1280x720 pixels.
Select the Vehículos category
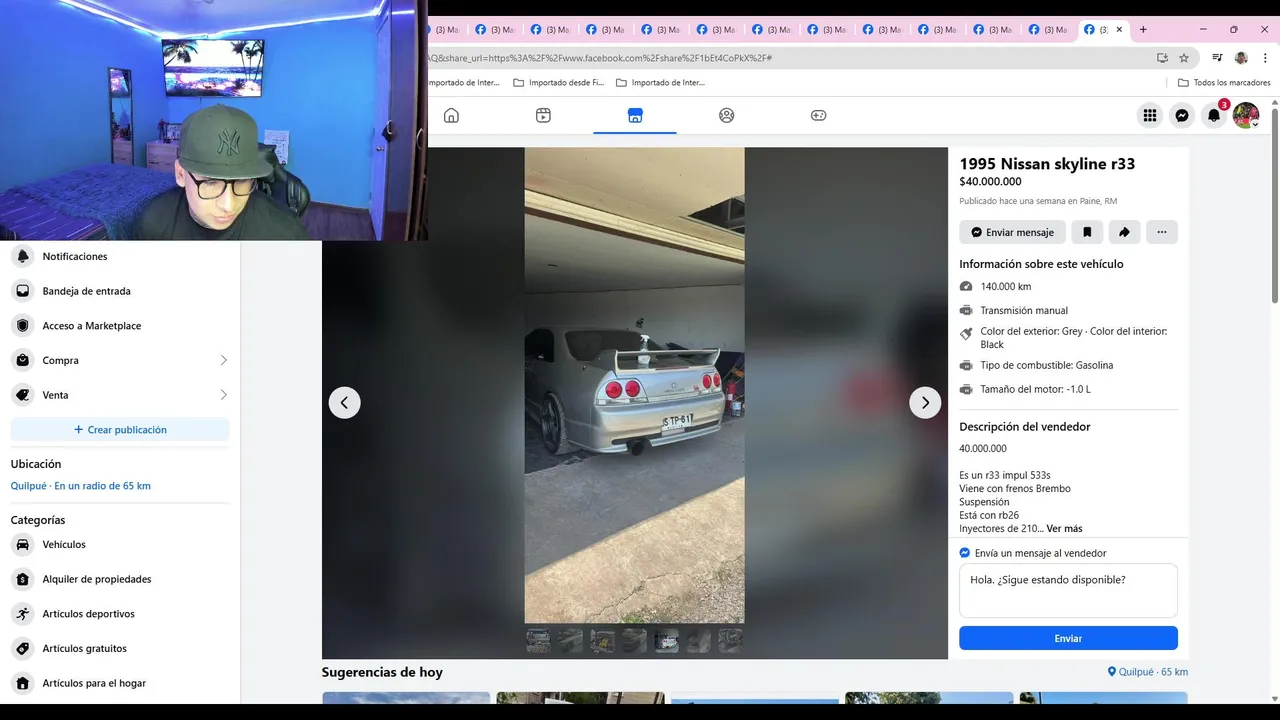(120, 545)
